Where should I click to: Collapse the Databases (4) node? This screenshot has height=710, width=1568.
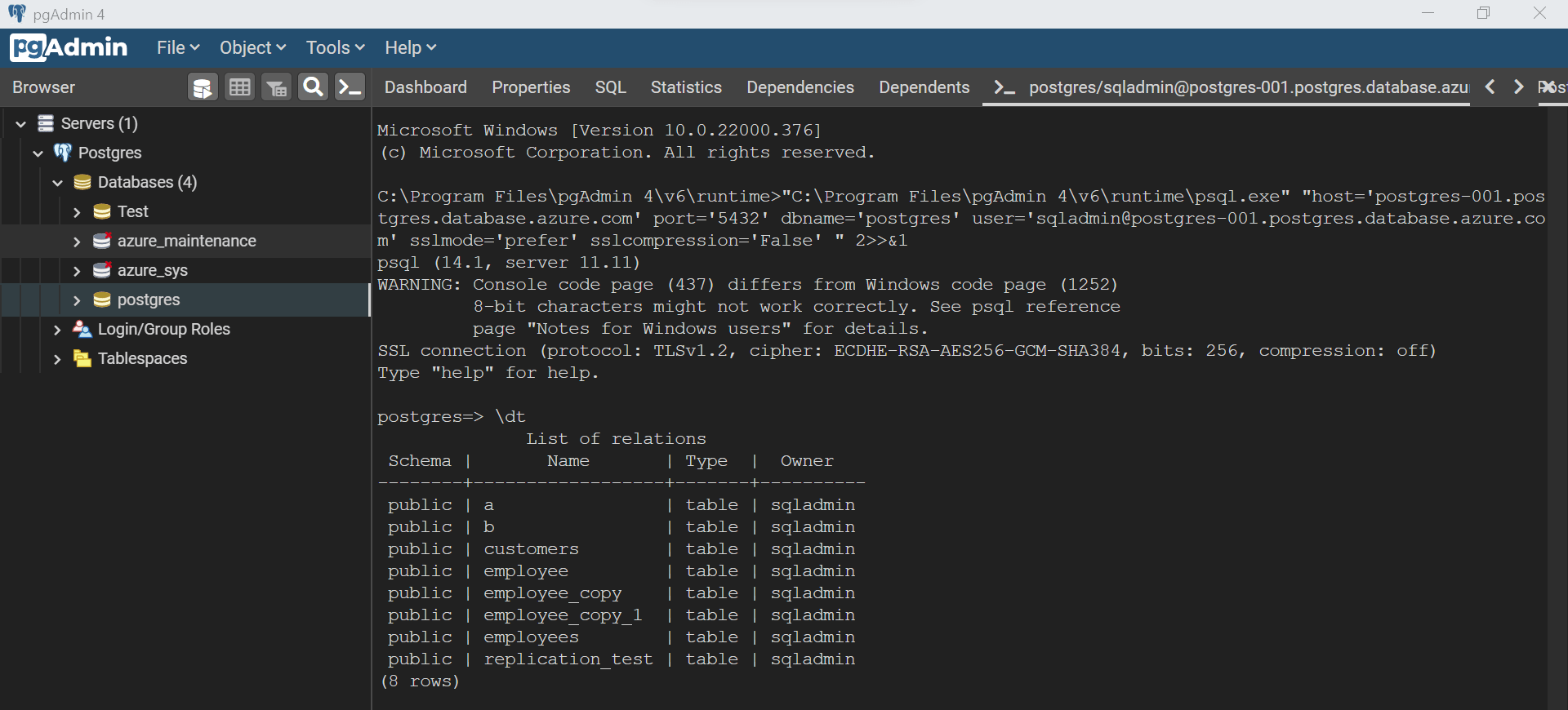tap(58, 183)
